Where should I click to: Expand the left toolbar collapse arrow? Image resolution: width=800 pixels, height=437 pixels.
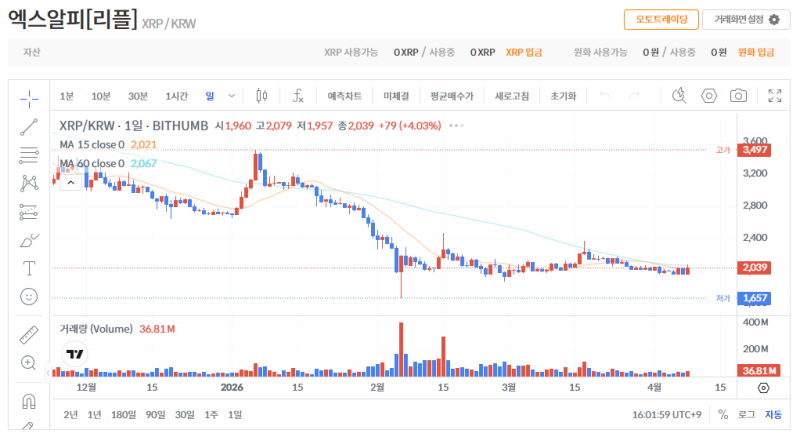48,373
